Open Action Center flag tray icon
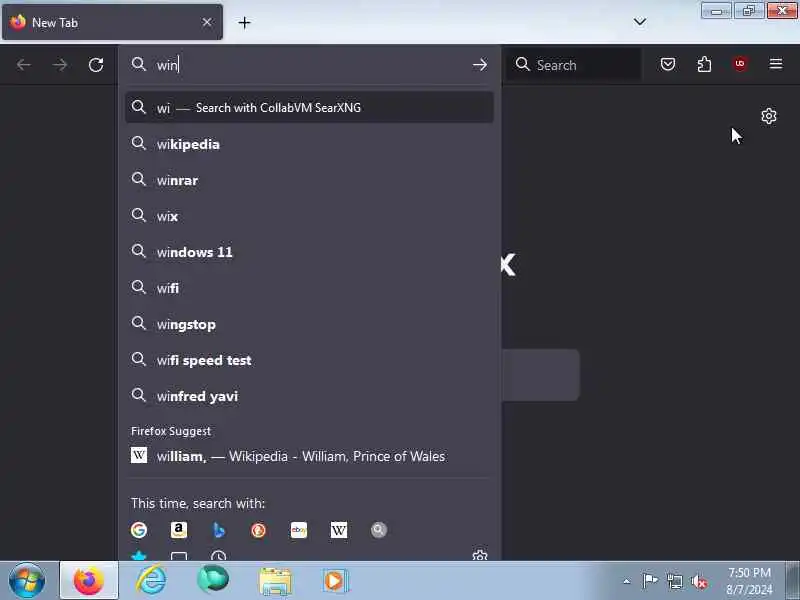This screenshot has height=600, width=800. (650, 581)
